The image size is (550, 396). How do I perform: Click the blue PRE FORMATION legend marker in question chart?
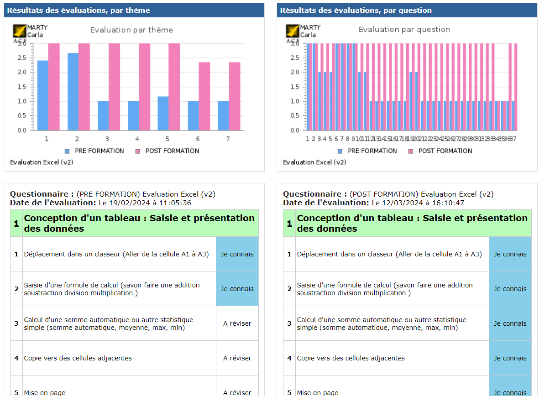[340, 151]
